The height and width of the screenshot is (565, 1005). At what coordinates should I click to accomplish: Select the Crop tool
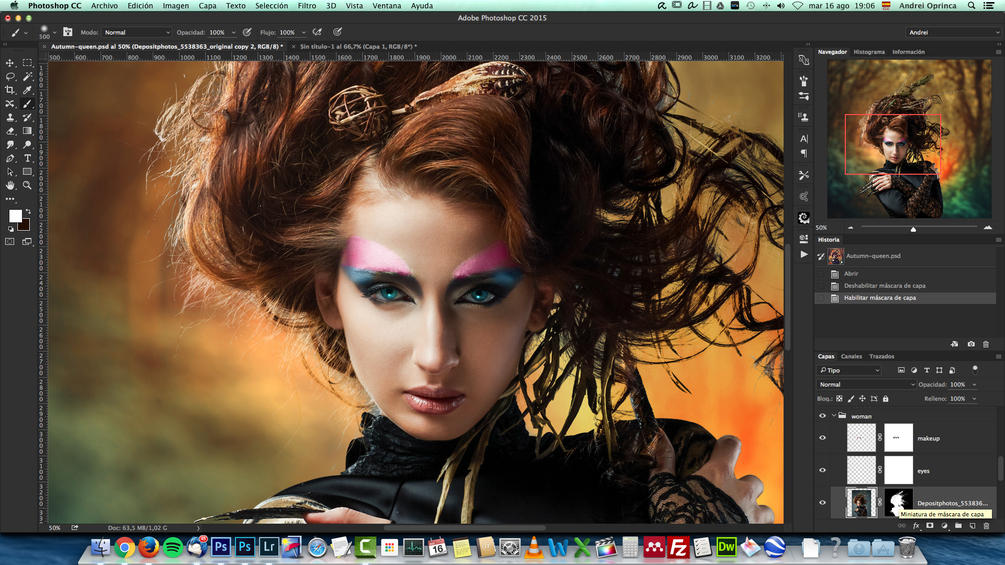click(x=10, y=90)
